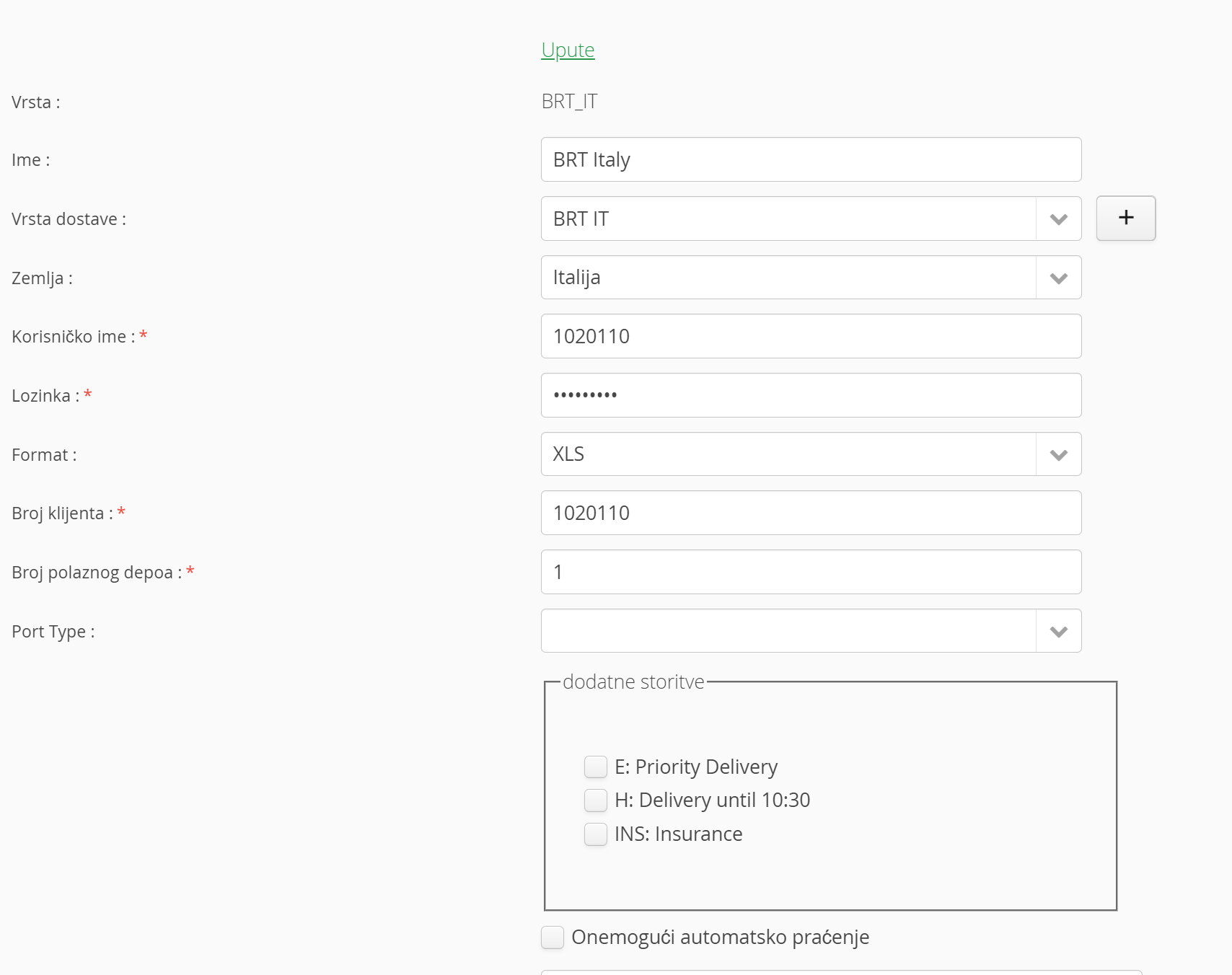Expand the Zemlja dropdown showing Italija
The image size is (1232, 975).
click(x=811, y=278)
